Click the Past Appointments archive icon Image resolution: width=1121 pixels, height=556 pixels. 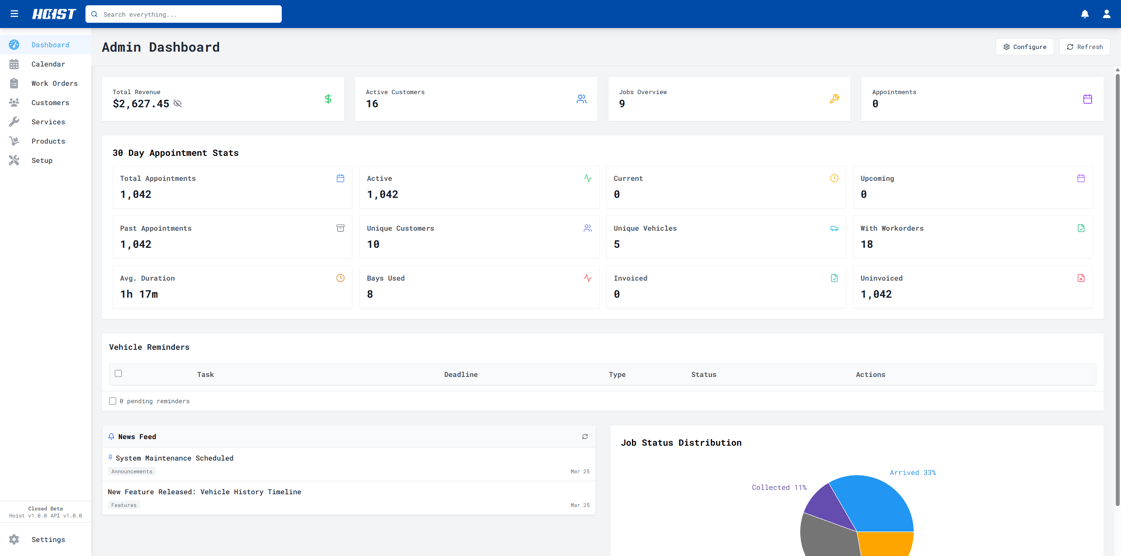point(340,228)
